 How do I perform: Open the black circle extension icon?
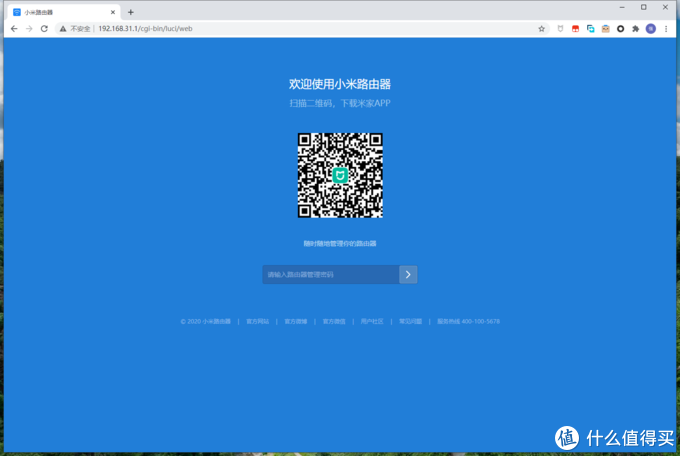point(621,29)
